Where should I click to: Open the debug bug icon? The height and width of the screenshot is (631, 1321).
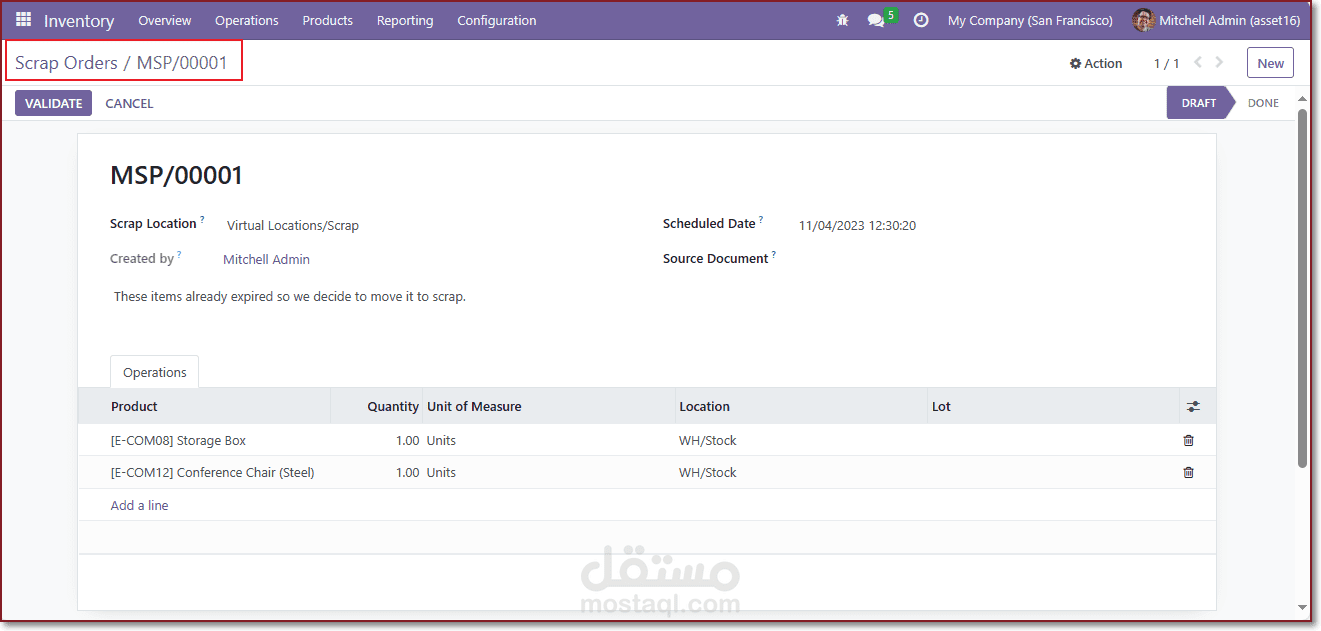[x=842, y=20]
